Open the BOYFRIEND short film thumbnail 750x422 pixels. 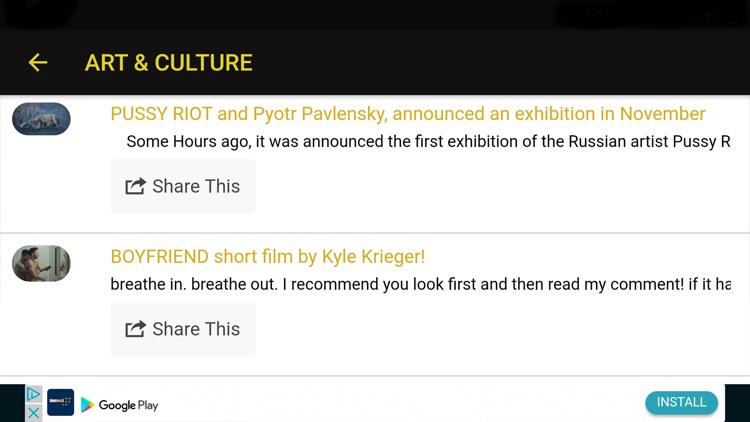point(41,263)
